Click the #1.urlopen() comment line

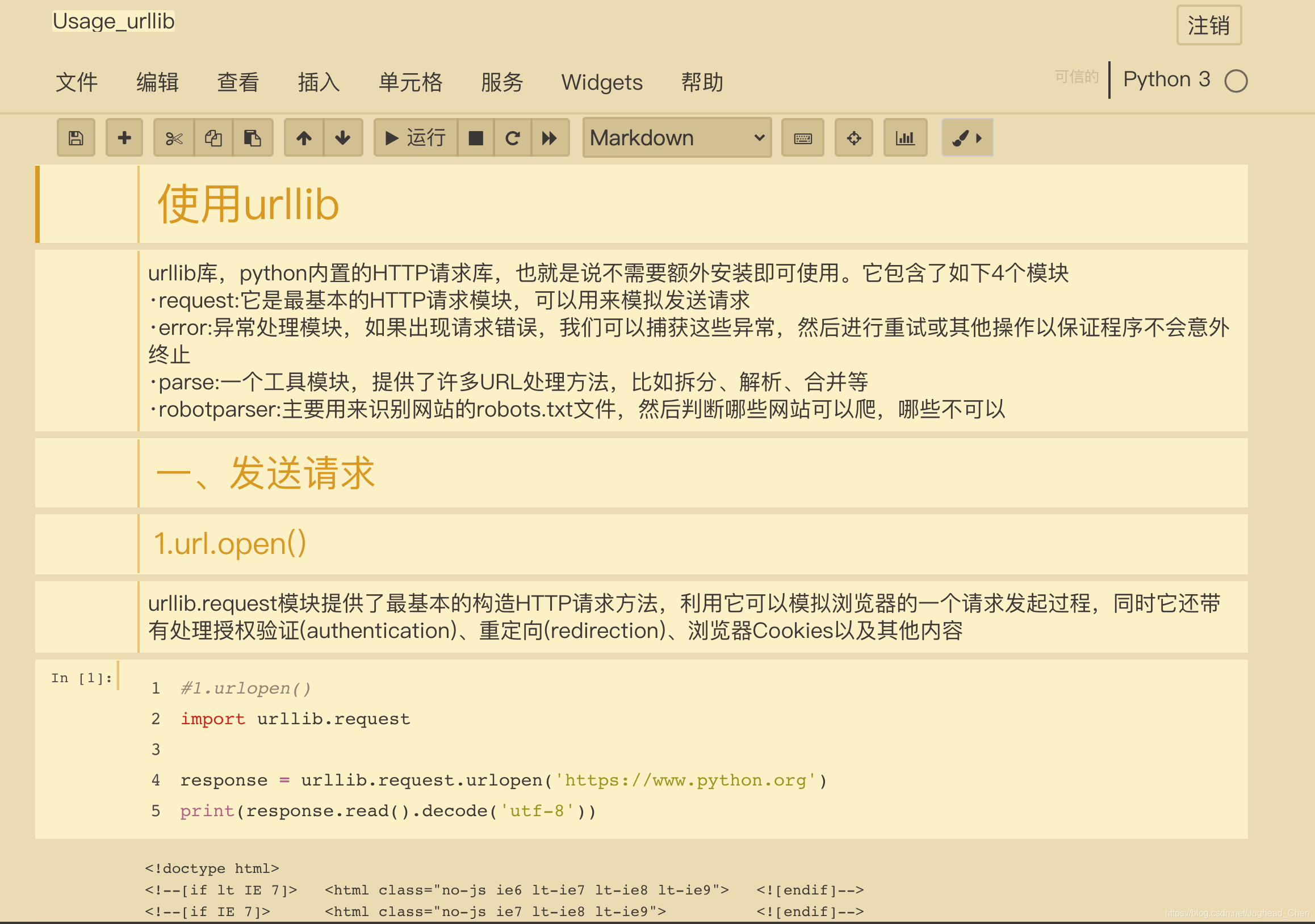coord(246,688)
